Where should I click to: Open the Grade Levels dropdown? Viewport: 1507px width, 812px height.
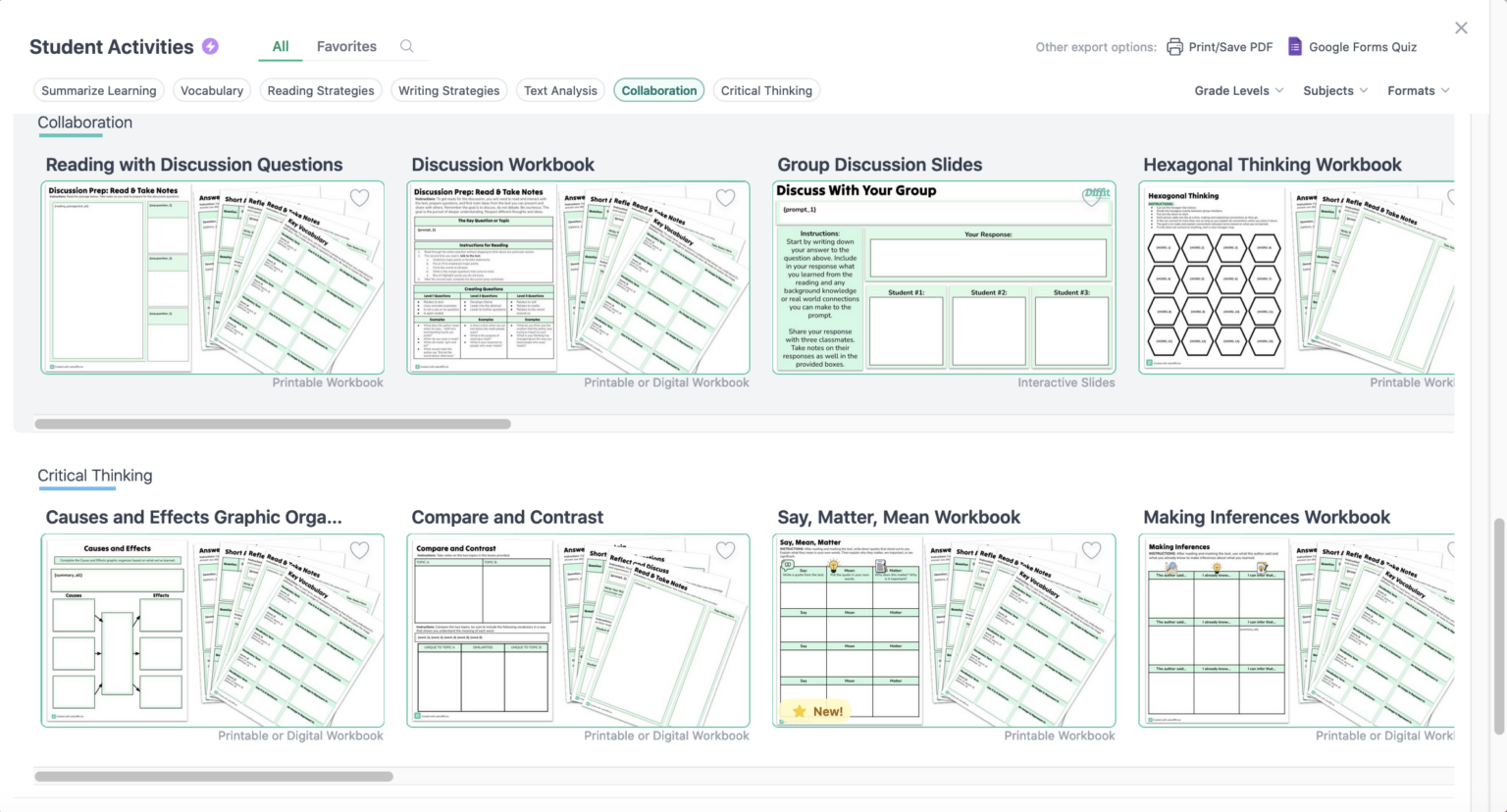(1238, 90)
